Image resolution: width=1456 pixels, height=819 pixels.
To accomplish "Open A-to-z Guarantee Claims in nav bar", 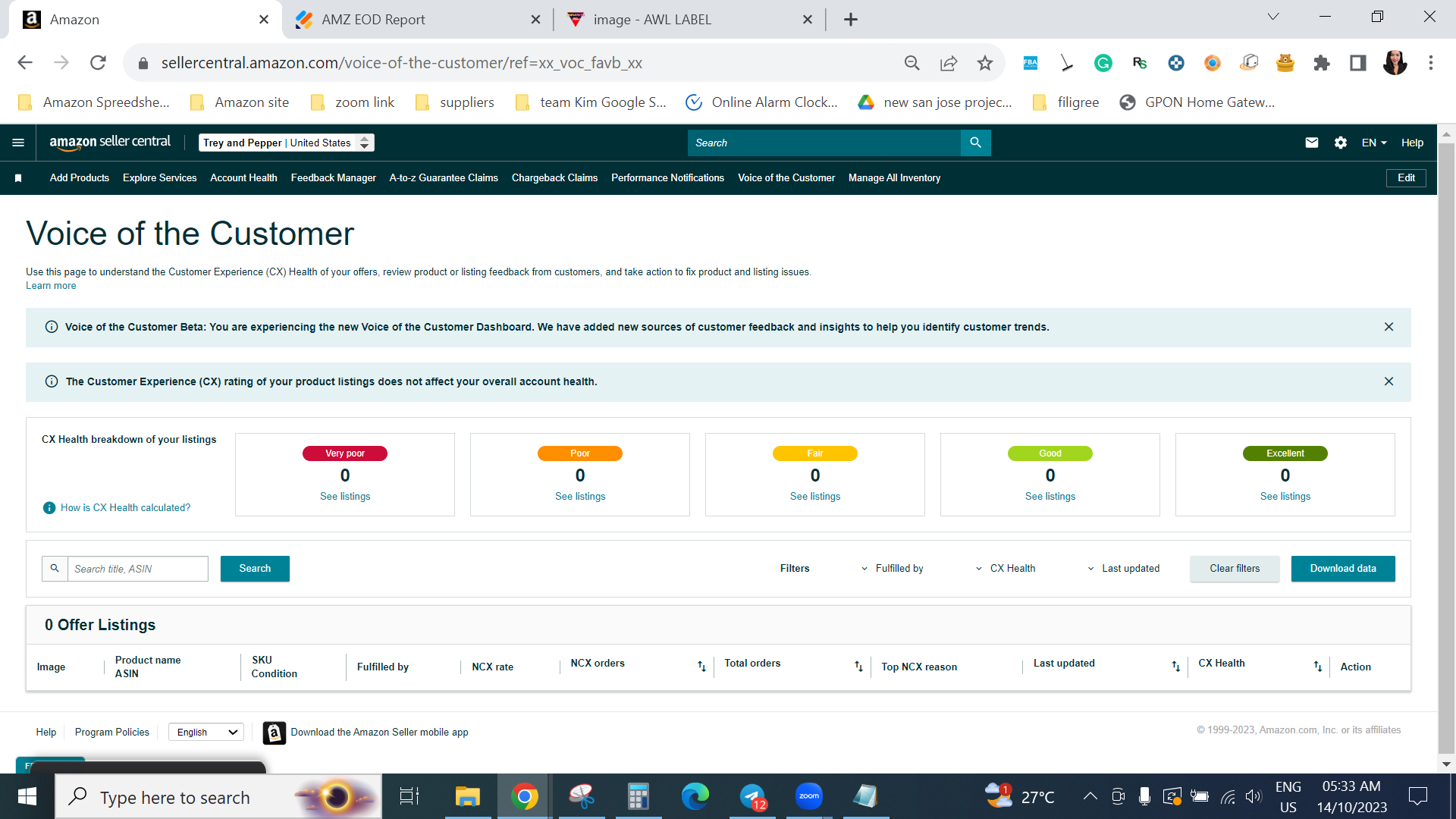I will point(444,178).
